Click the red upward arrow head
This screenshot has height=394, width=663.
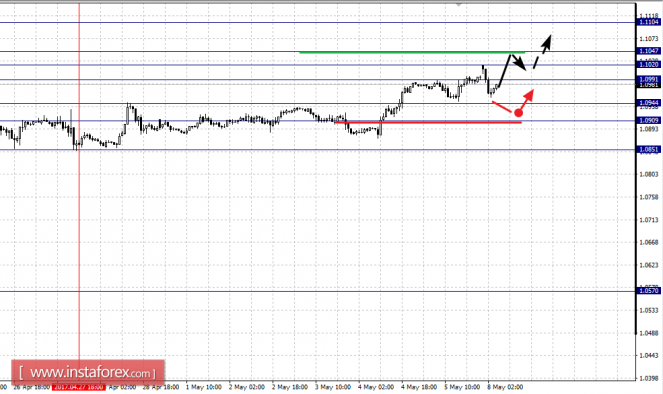[x=529, y=95]
